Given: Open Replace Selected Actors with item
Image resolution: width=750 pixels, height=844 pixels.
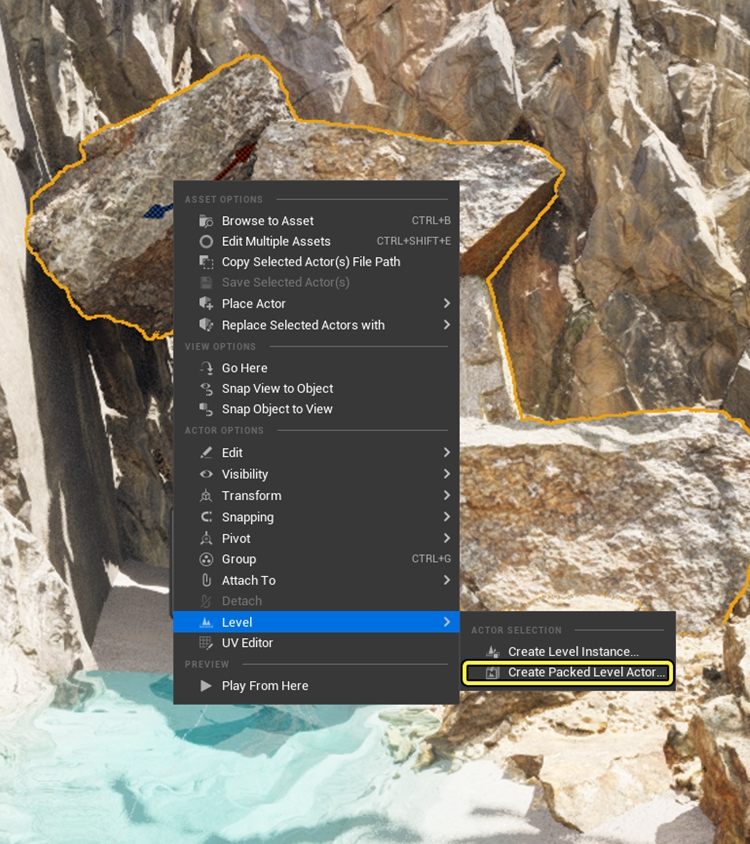Looking at the screenshot, I should pyautogui.click(x=316, y=325).
